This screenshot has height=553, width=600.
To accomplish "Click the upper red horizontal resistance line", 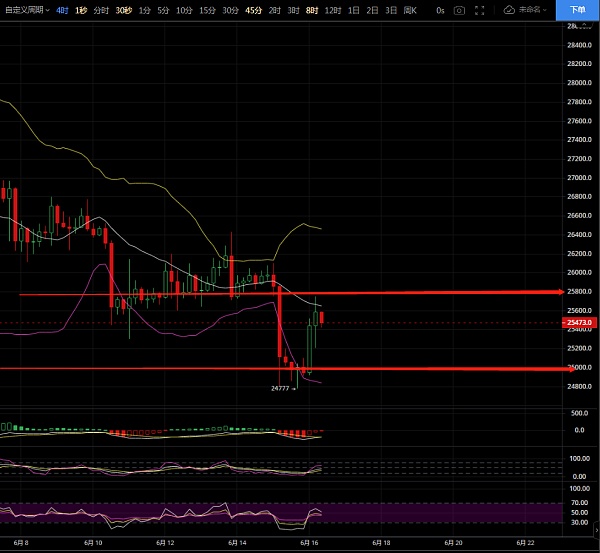I will [x=400, y=293].
